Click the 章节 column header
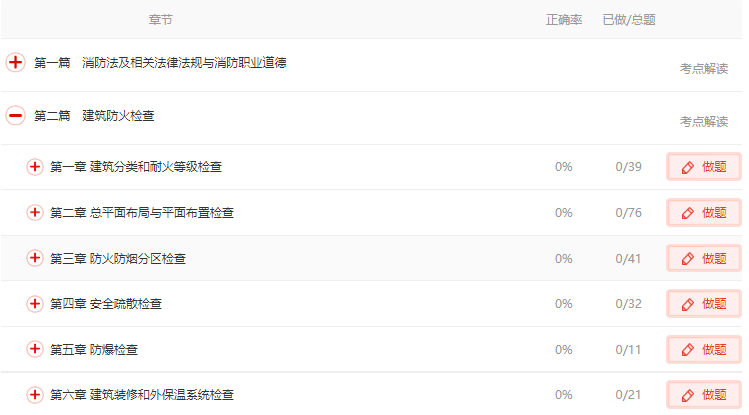This screenshot has height=415, width=749. click(x=160, y=20)
